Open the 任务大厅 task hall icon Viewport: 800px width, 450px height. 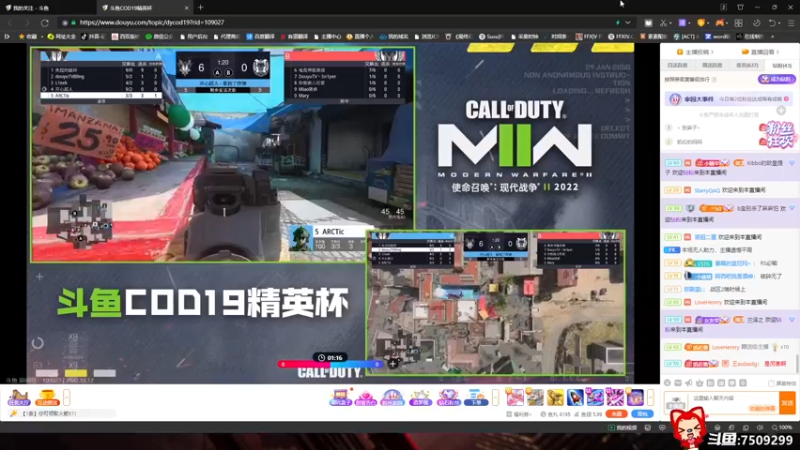point(19,397)
